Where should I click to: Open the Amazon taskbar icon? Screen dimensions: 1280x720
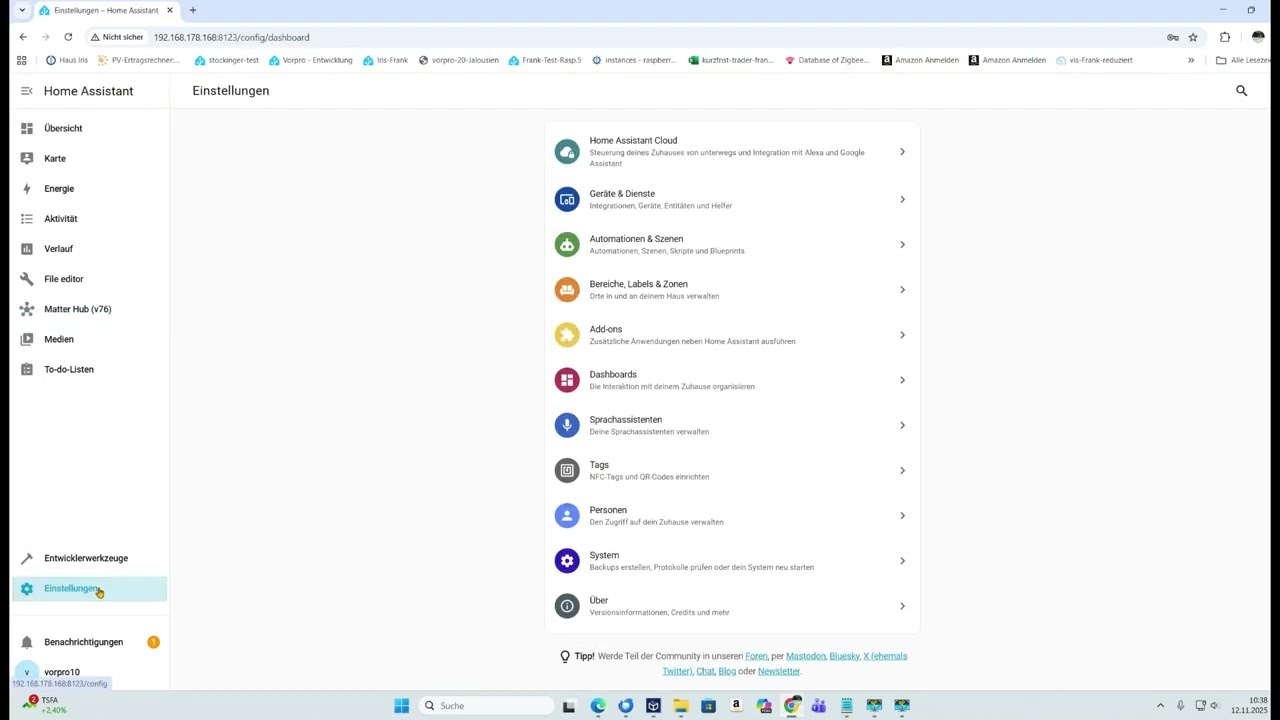tap(736, 706)
